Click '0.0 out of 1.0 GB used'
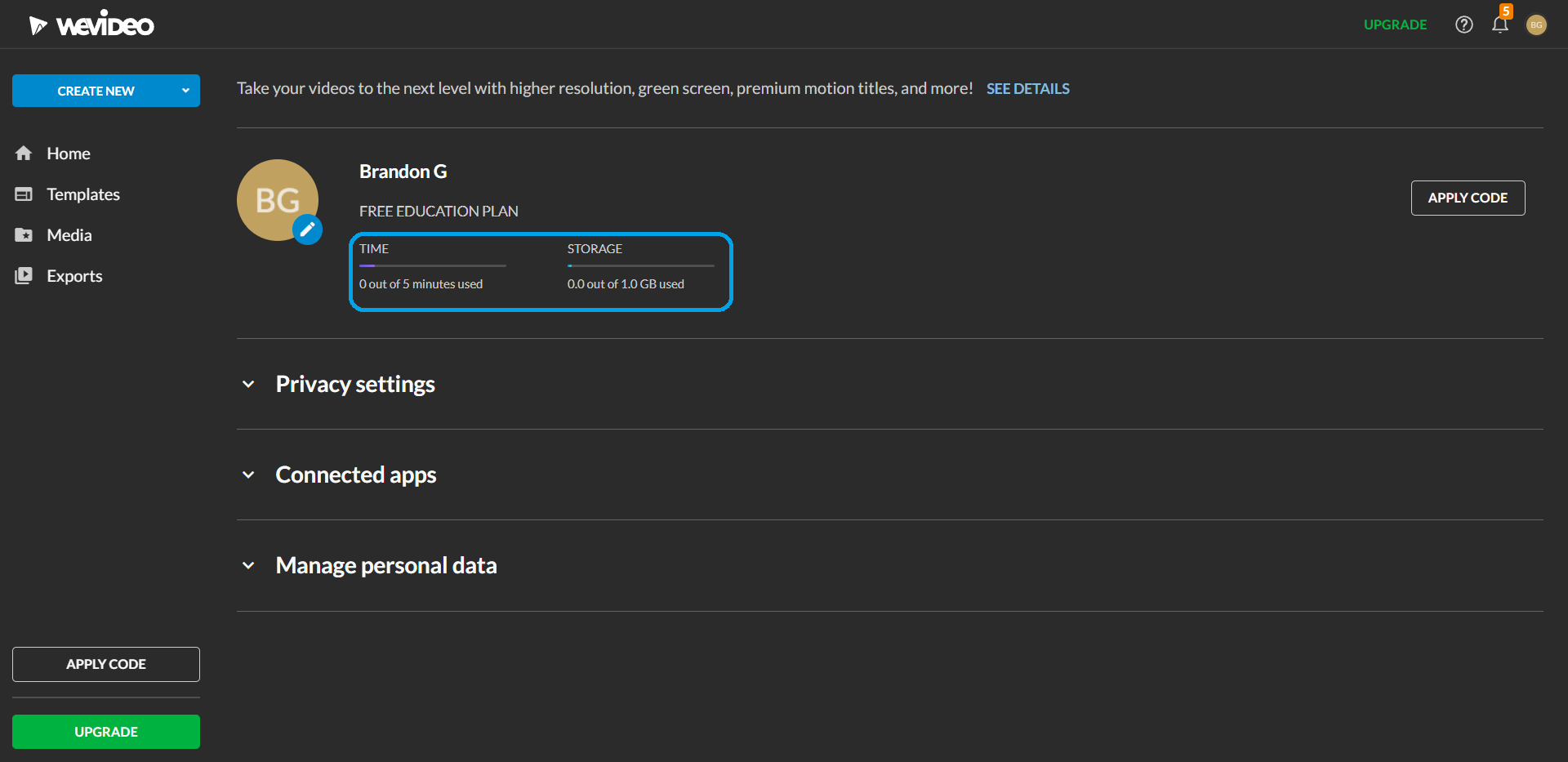The height and width of the screenshot is (762, 1568). point(626,283)
